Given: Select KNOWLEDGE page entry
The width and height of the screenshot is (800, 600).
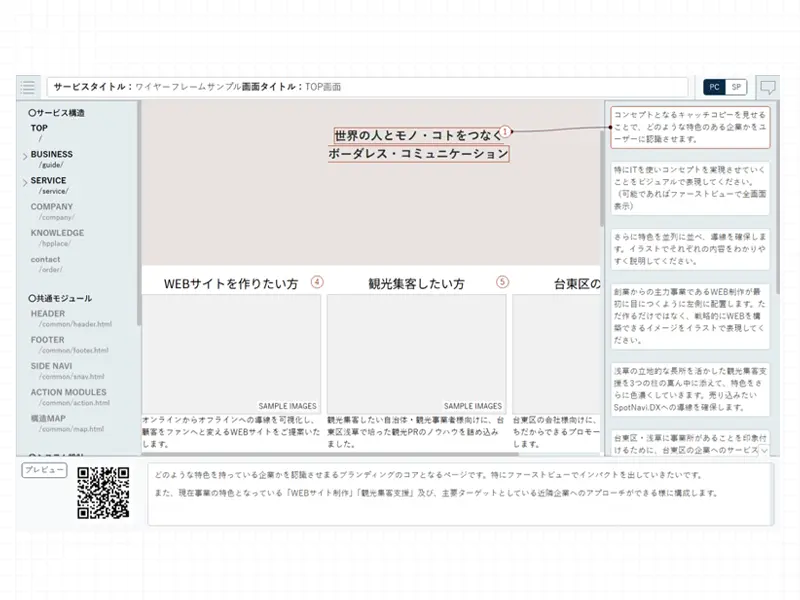Looking at the screenshot, I should (57, 233).
